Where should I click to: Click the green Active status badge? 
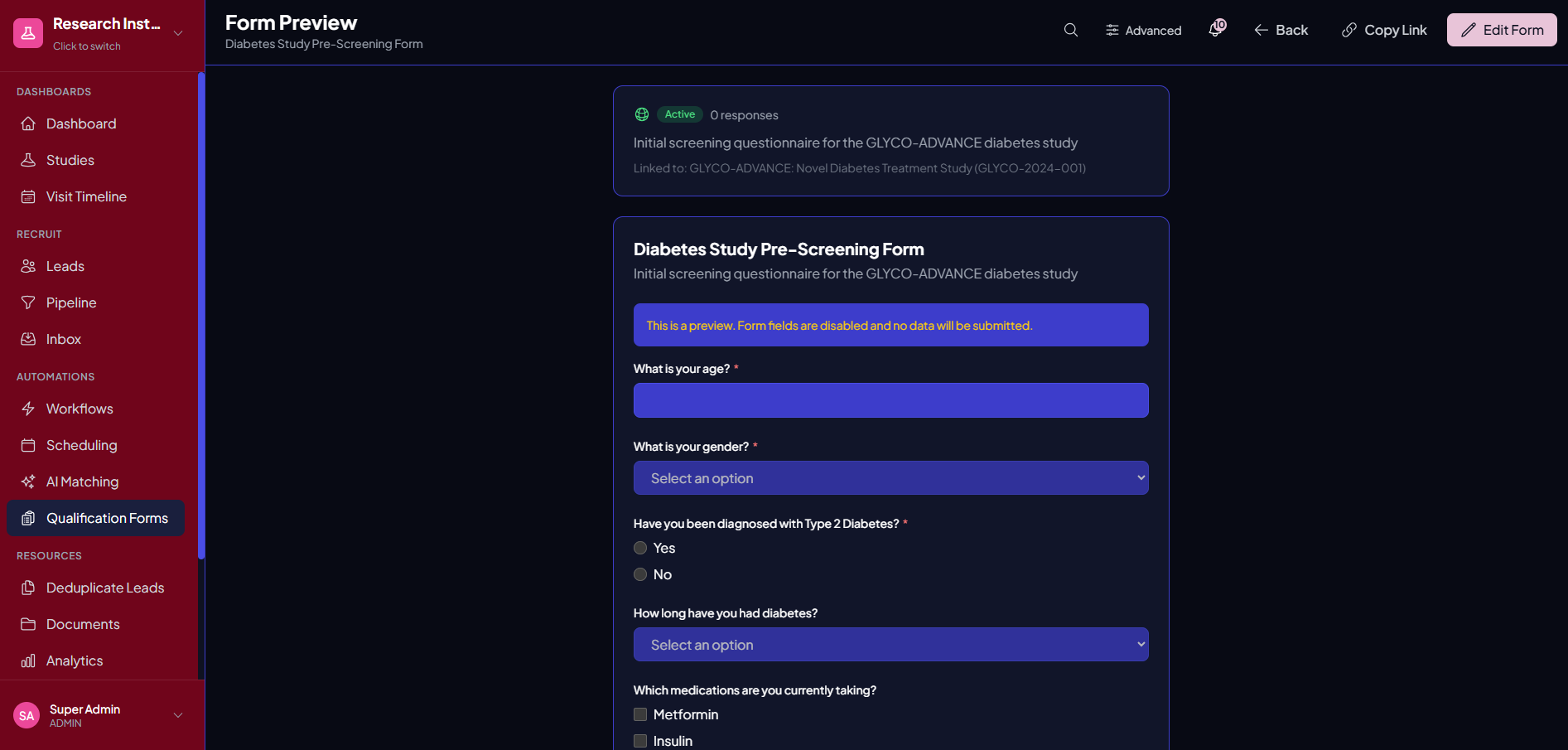point(680,114)
